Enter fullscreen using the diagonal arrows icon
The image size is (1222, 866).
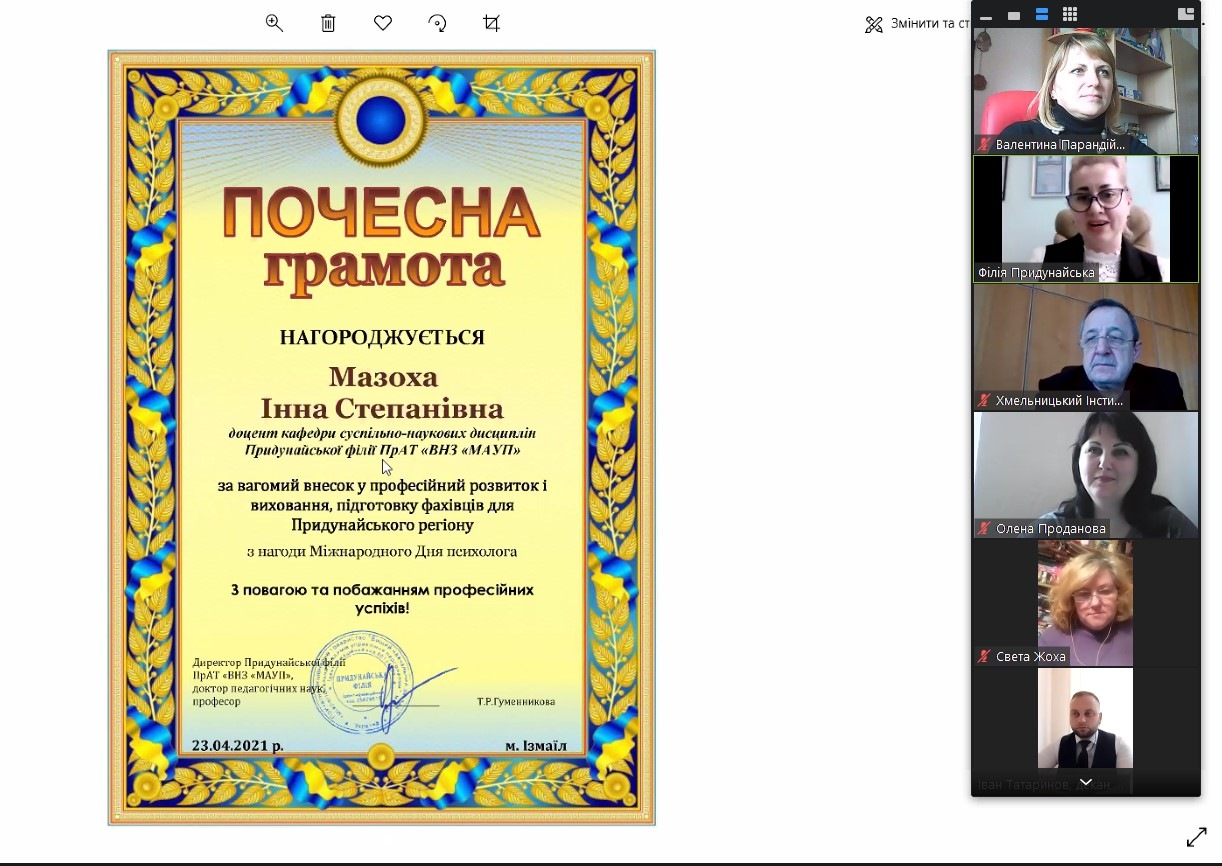pyautogui.click(x=1196, y=837)
